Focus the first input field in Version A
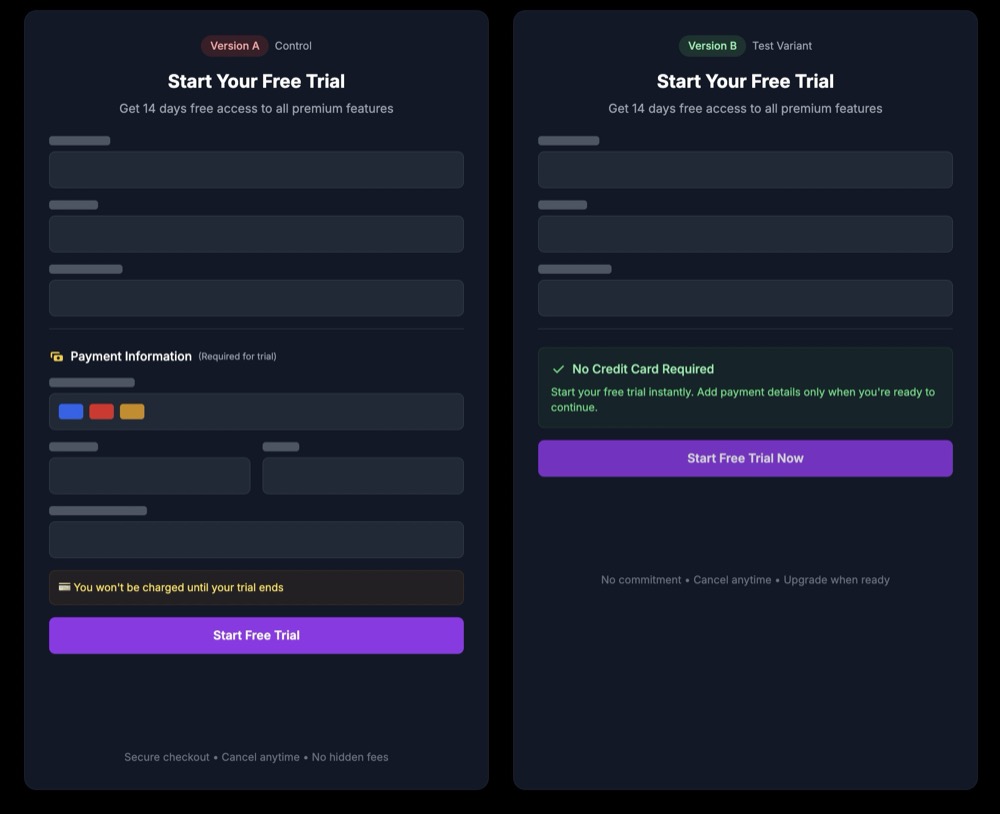Viewport: 1000px width, 814px height. pos(256,170)
